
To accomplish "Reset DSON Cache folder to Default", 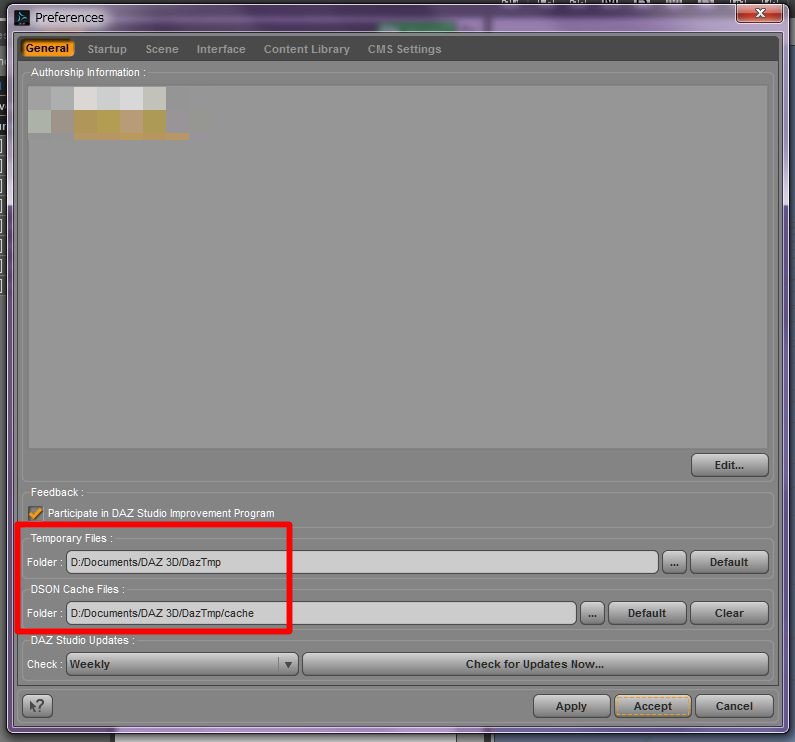I will click(646, 613).
